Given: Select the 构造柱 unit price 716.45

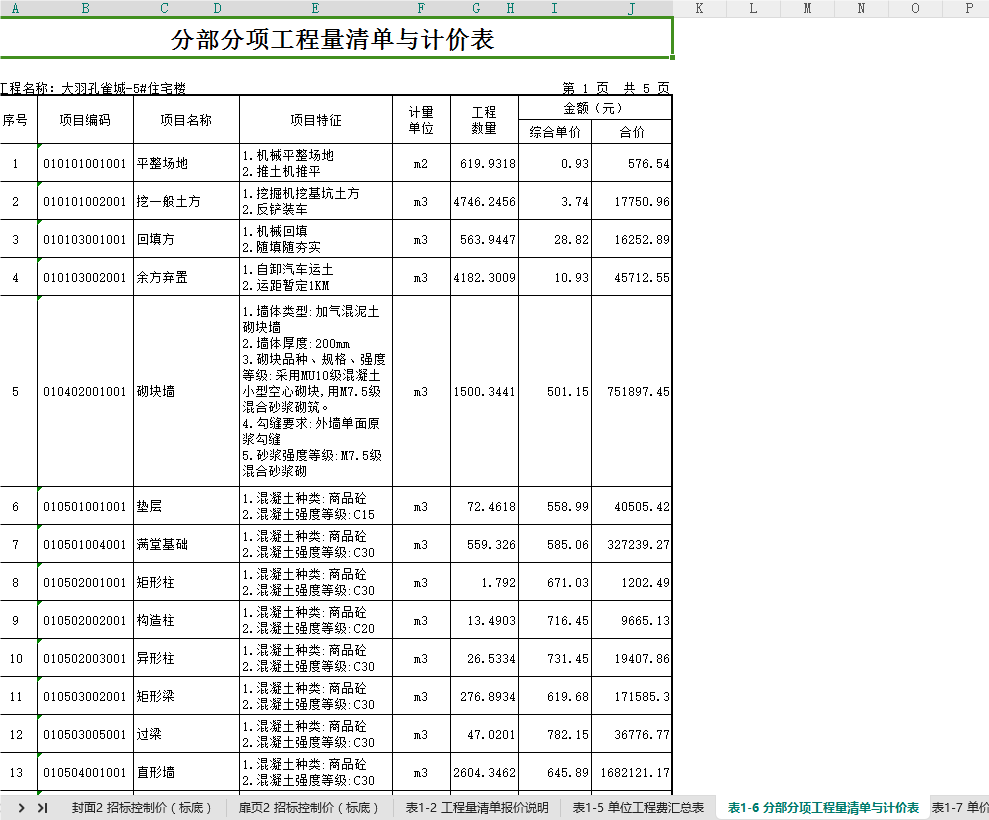Looking at the screenshot, I should pos(555,620).
